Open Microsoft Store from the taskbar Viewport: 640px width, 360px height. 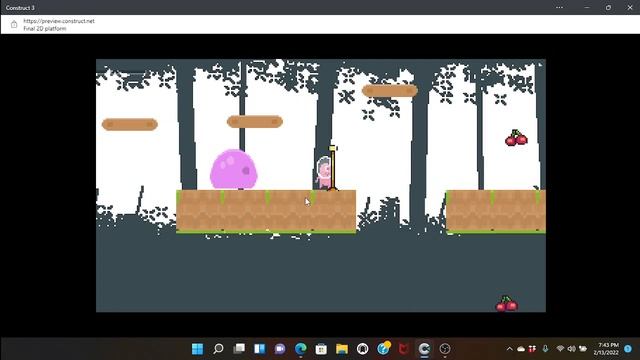321,349
